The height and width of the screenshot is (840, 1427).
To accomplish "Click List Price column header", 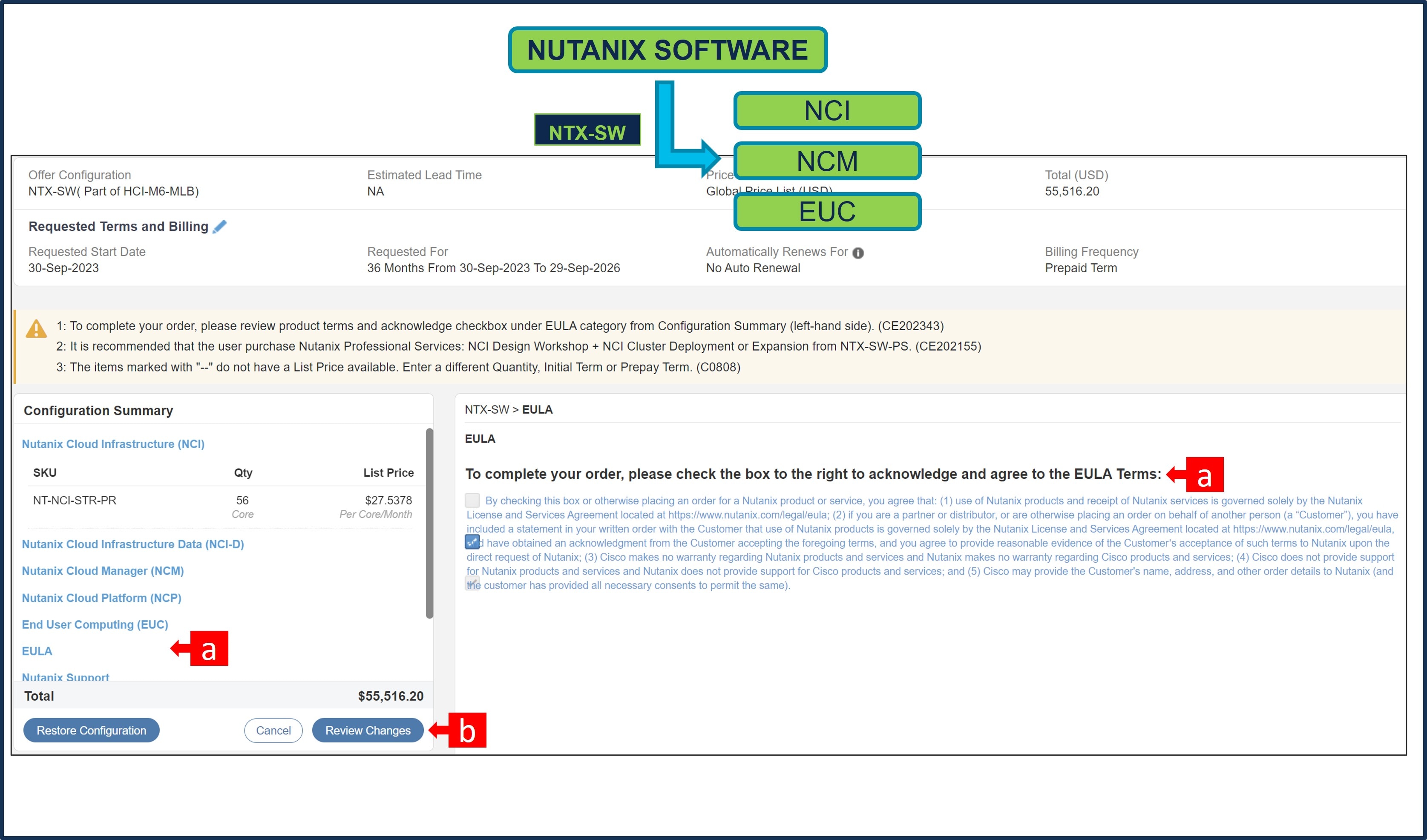I will click(388, 473).
